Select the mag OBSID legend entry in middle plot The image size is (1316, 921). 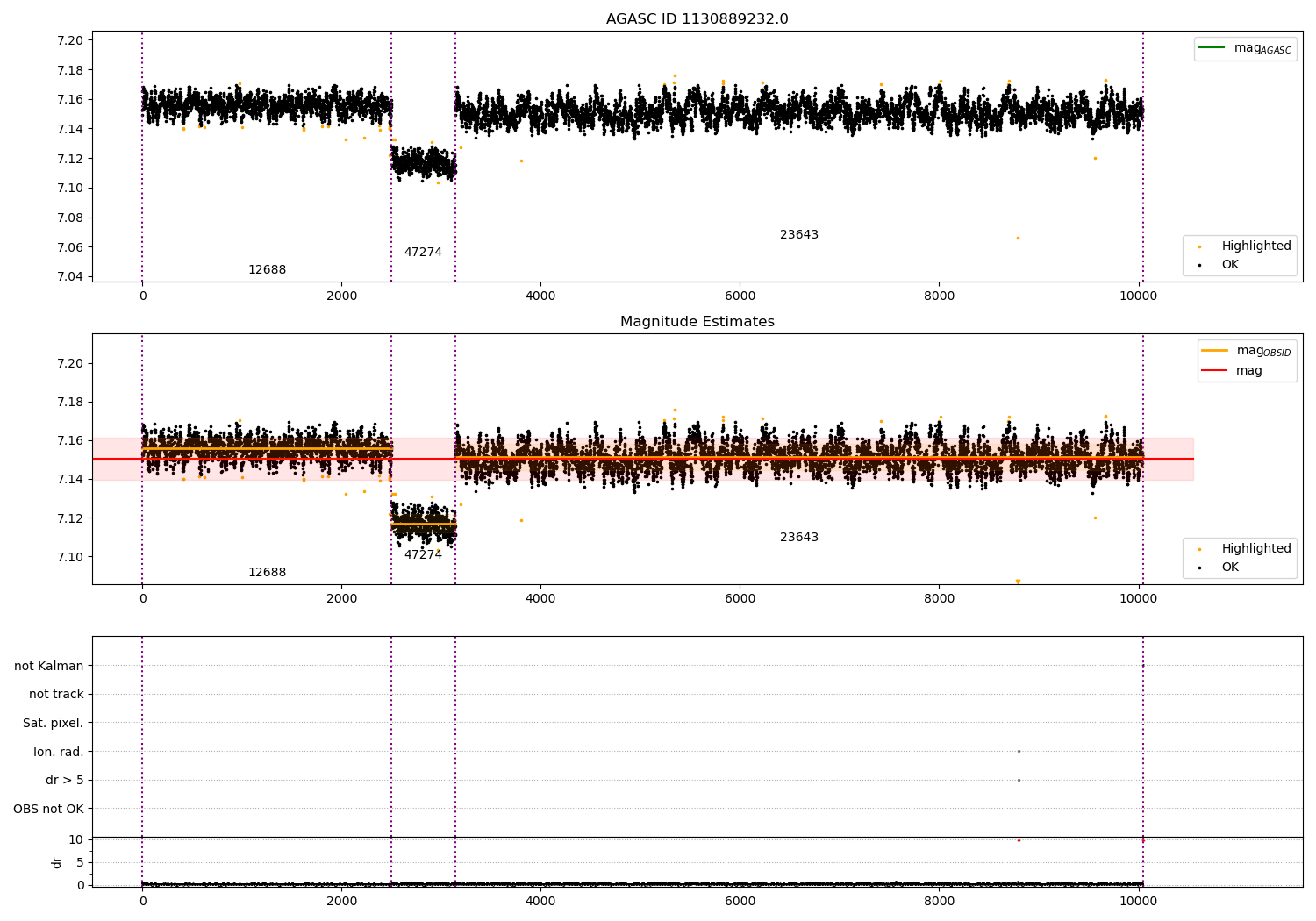[1246, 351]
